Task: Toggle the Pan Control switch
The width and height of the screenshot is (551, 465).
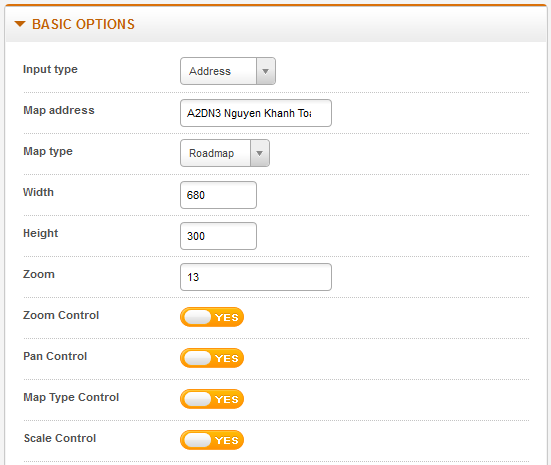Action: (212, 358)
